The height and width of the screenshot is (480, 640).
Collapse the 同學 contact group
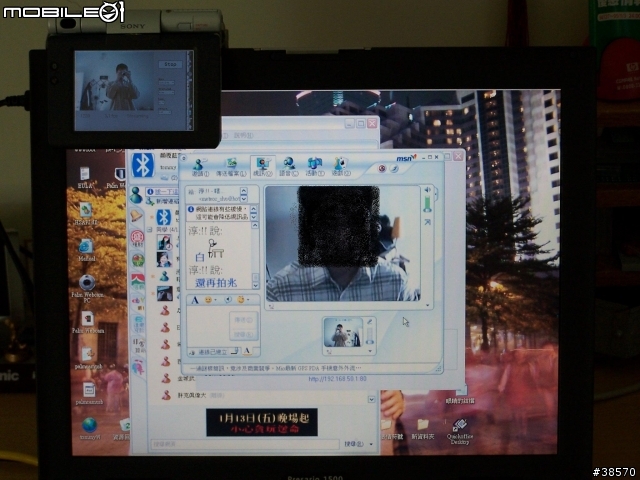[150, 230]
